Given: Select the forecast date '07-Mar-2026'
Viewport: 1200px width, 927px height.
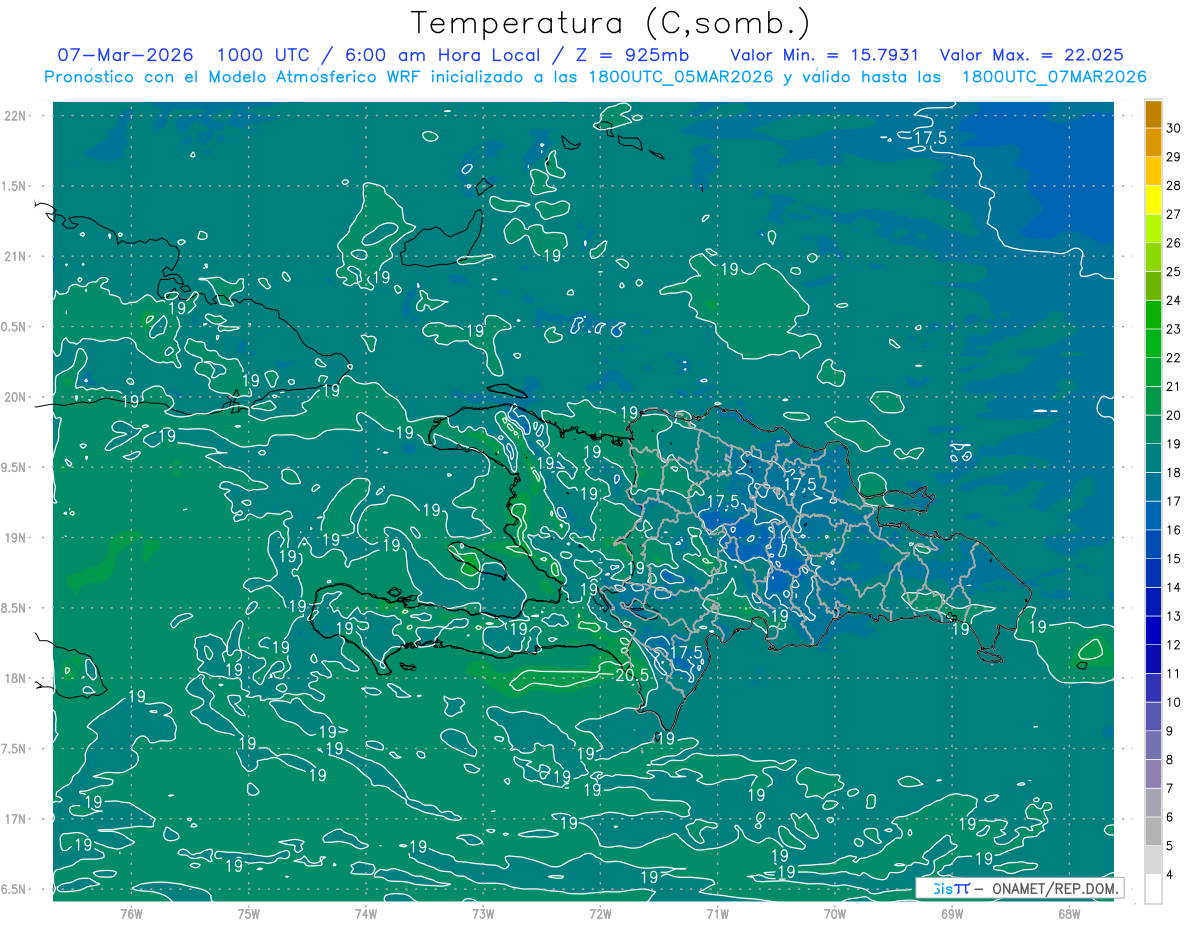Looking at the screenshot, I should pos(125,56).
